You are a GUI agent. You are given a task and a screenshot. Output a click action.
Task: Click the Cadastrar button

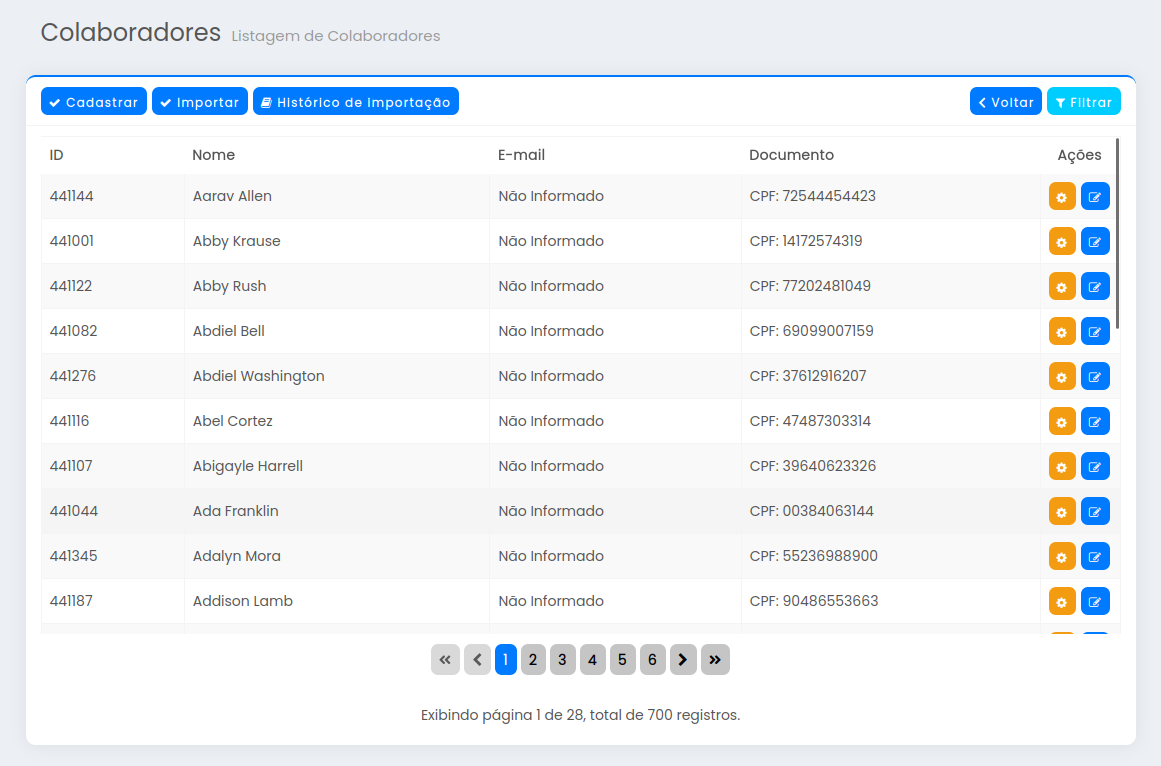(94, 102)
